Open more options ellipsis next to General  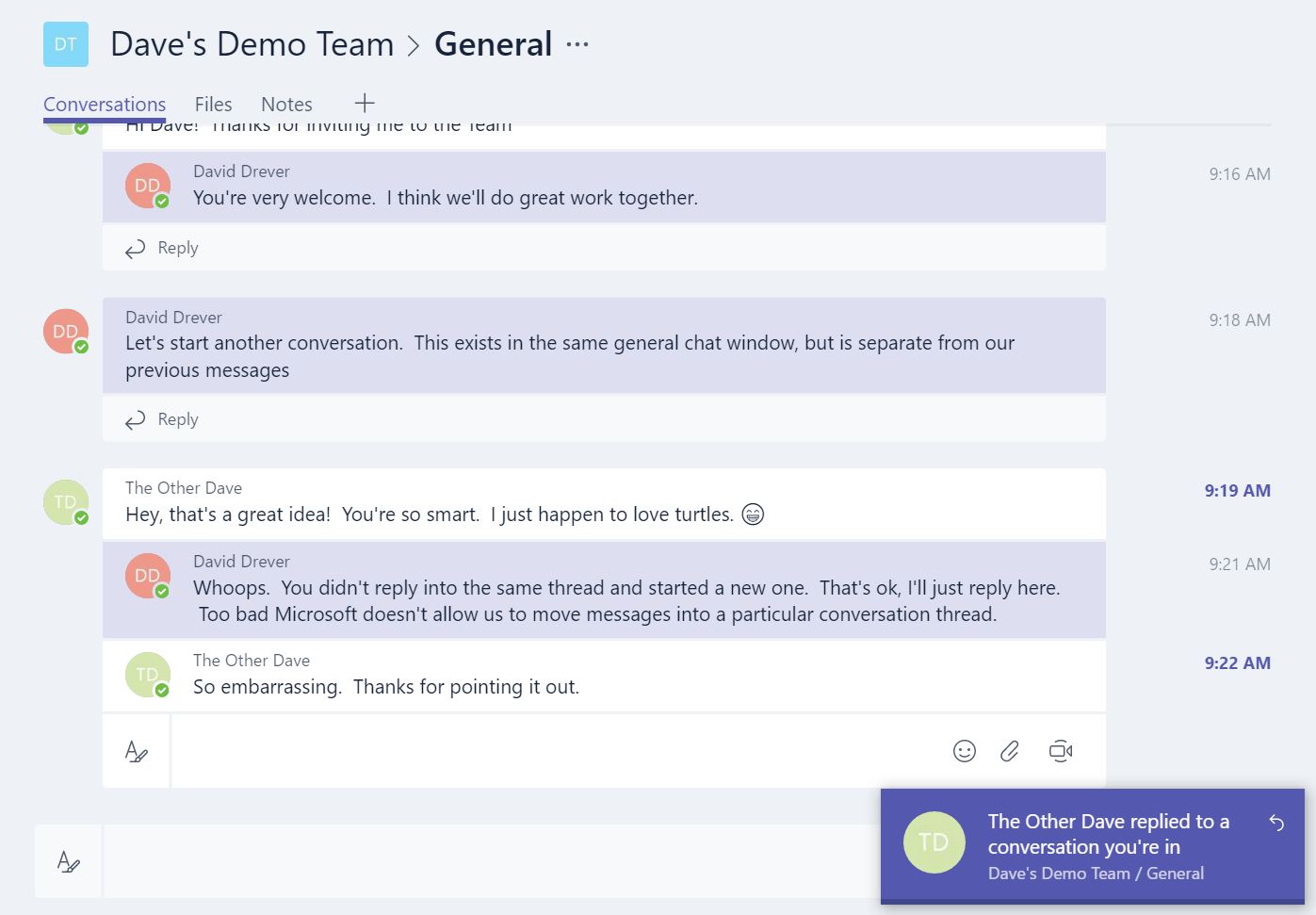[577, 44]
